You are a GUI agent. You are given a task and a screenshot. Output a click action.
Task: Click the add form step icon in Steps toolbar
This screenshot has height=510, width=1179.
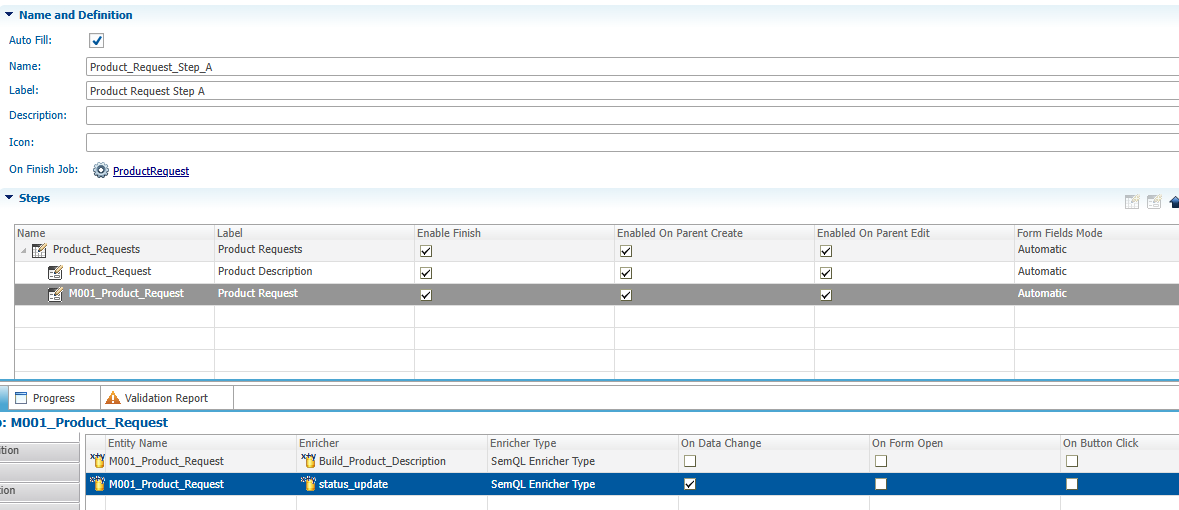tap(1154, 202)
